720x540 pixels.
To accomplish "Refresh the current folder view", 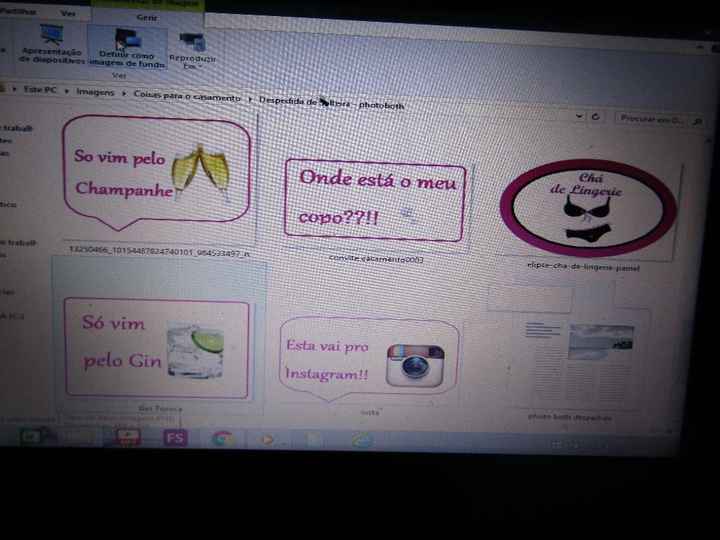I will pyautogui.click(x=596, y=117).
